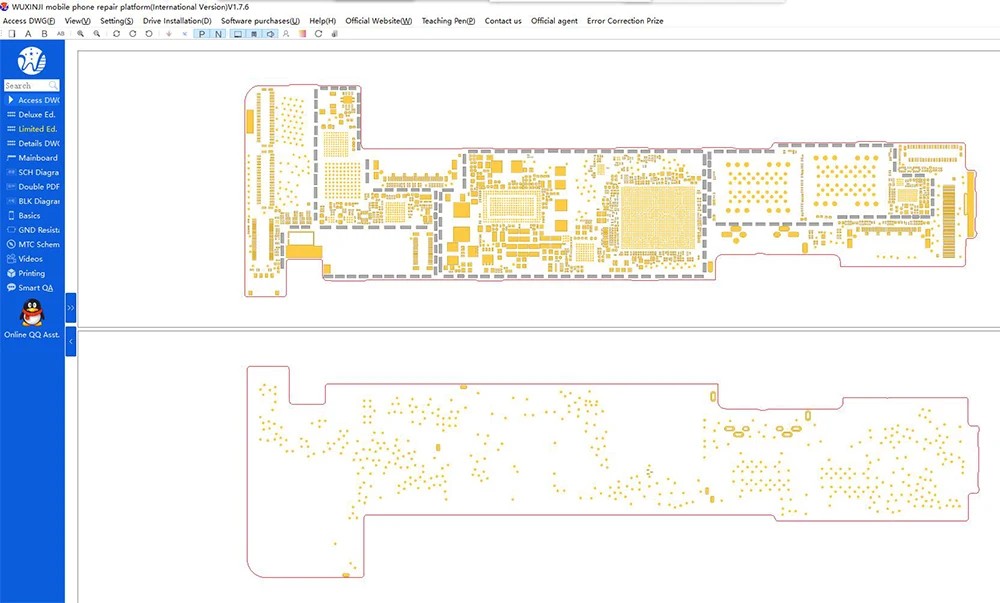1000x603 pixels.
Task: Click the small 'AB' toolbar icon
Action: [61, 34]
